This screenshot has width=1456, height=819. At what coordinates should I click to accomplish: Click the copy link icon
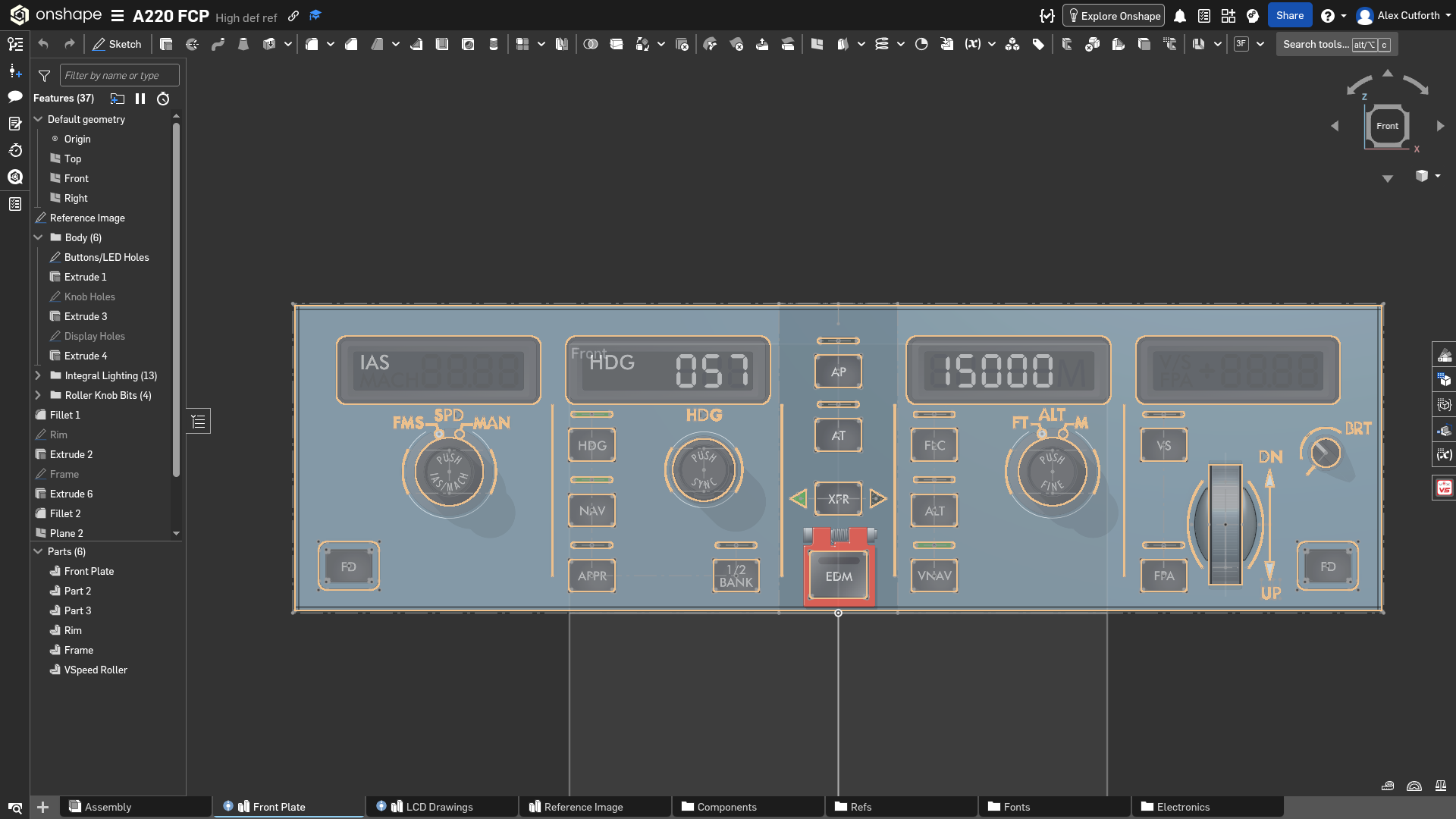coord(293,16)
